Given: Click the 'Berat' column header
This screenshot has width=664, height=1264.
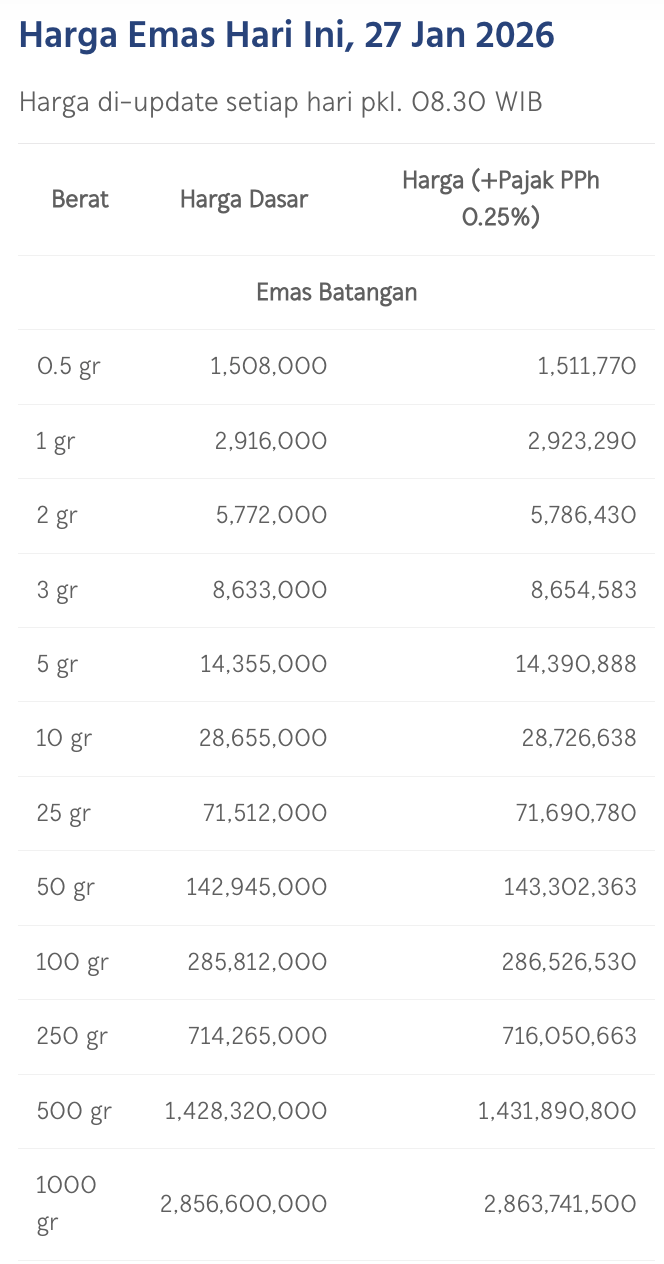Looking at the screenshot, I should click(80, 199).
